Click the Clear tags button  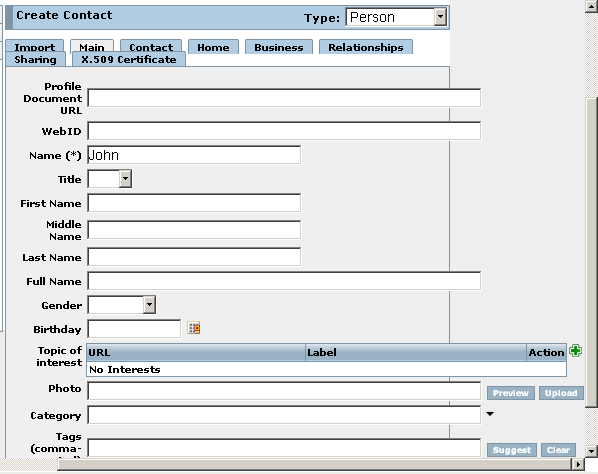coord(558,450)
